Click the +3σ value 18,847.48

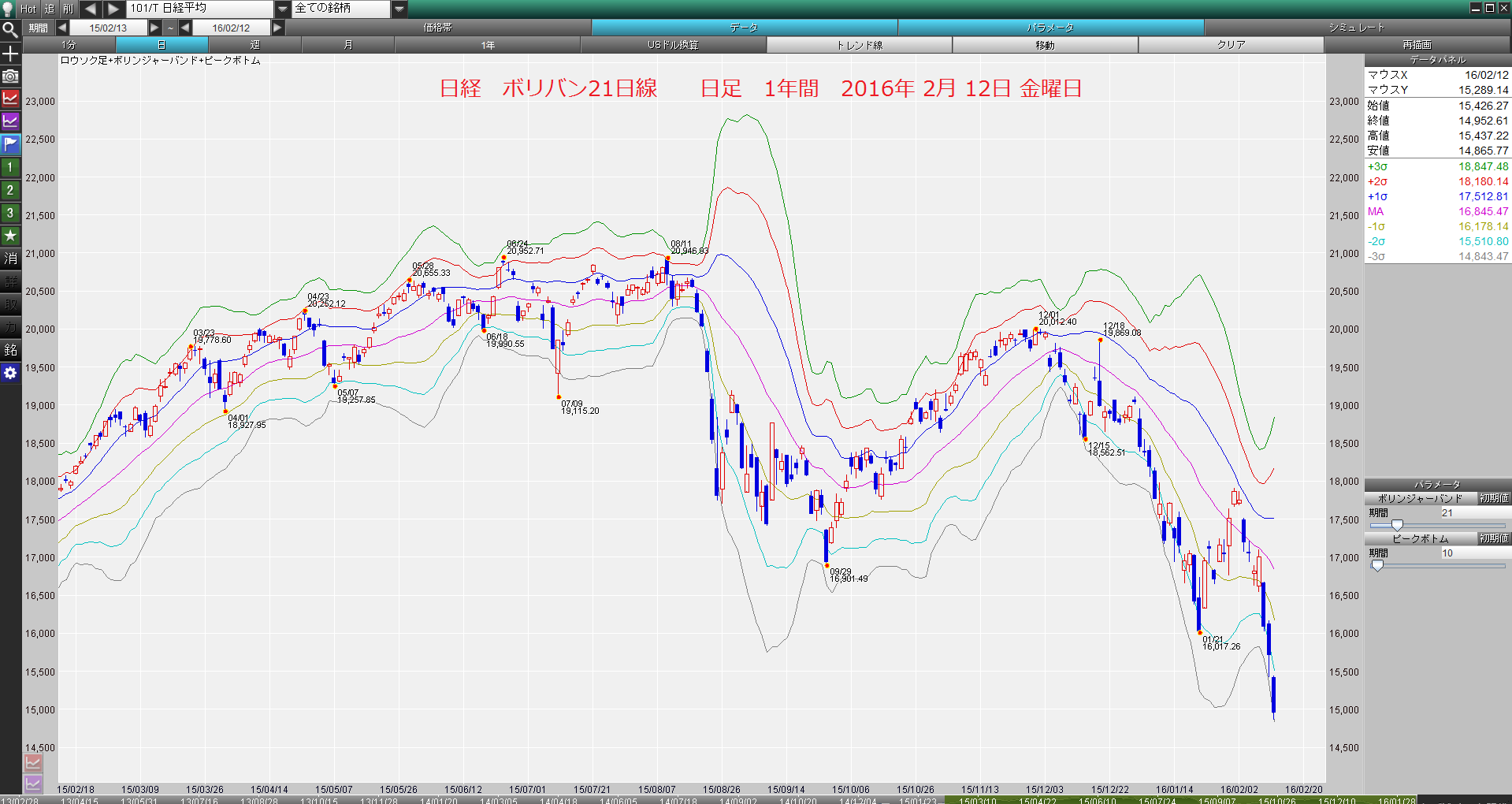pos(1483,166)
